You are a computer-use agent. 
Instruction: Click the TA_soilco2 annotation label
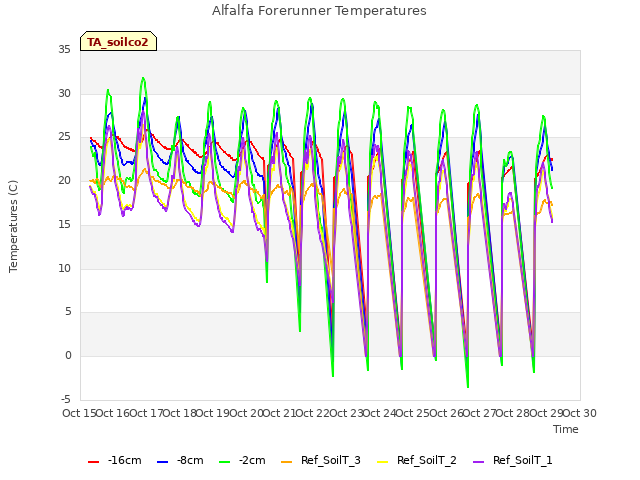pyautogui.click(x=118, y=41)
